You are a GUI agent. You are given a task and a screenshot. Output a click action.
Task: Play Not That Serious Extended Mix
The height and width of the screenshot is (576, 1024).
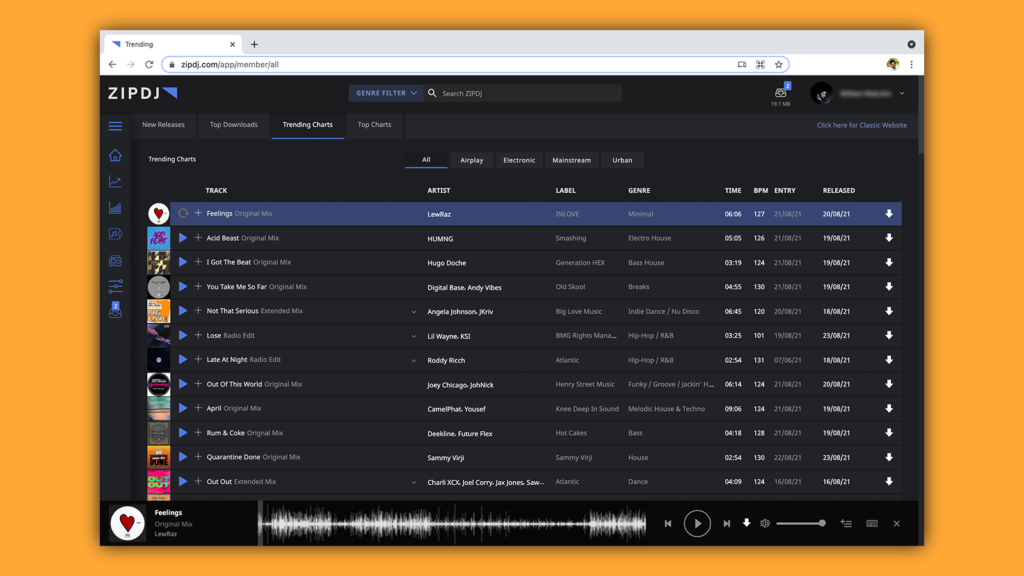(183, 311)
